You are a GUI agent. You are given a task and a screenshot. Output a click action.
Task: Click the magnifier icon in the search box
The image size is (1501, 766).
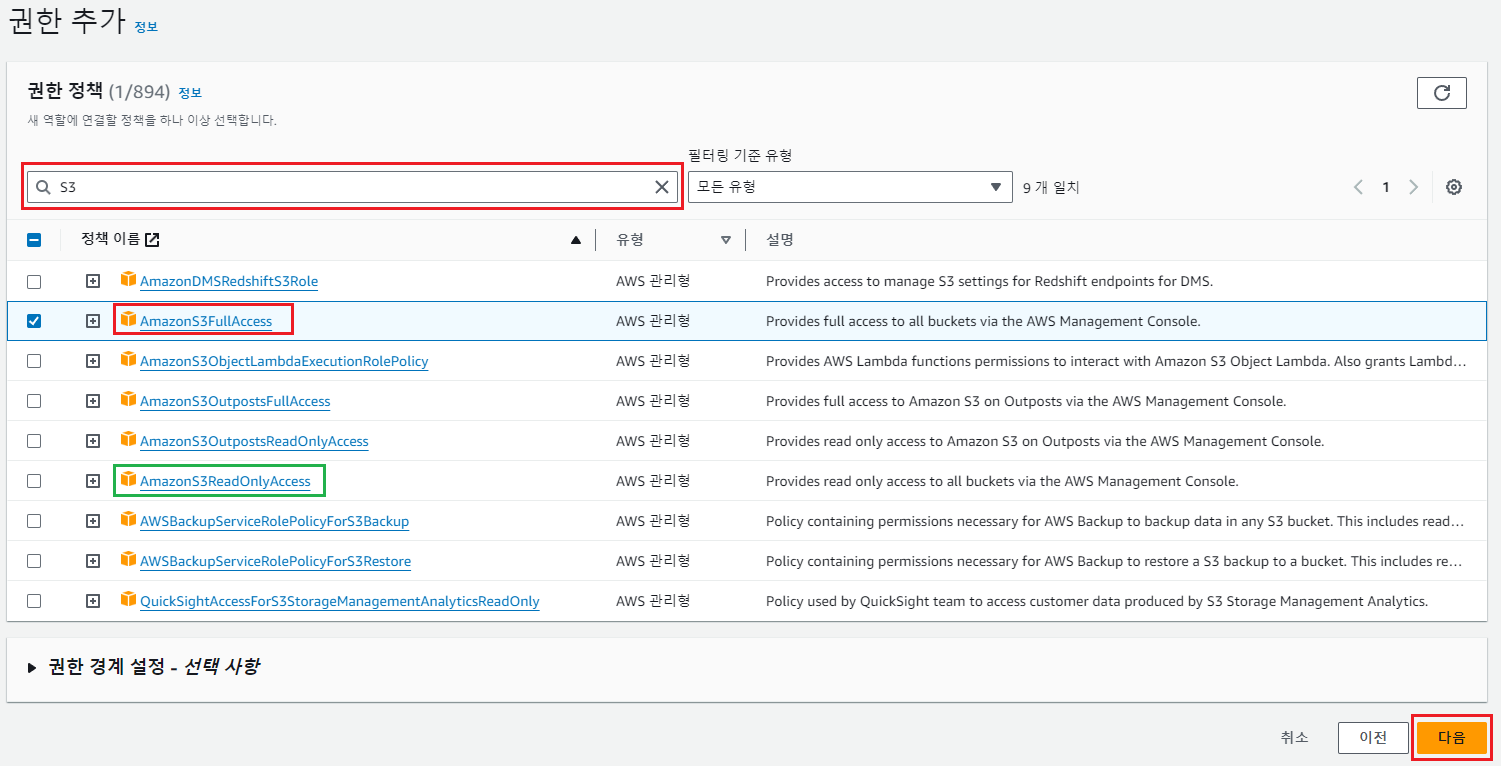(x=43, y=187)
